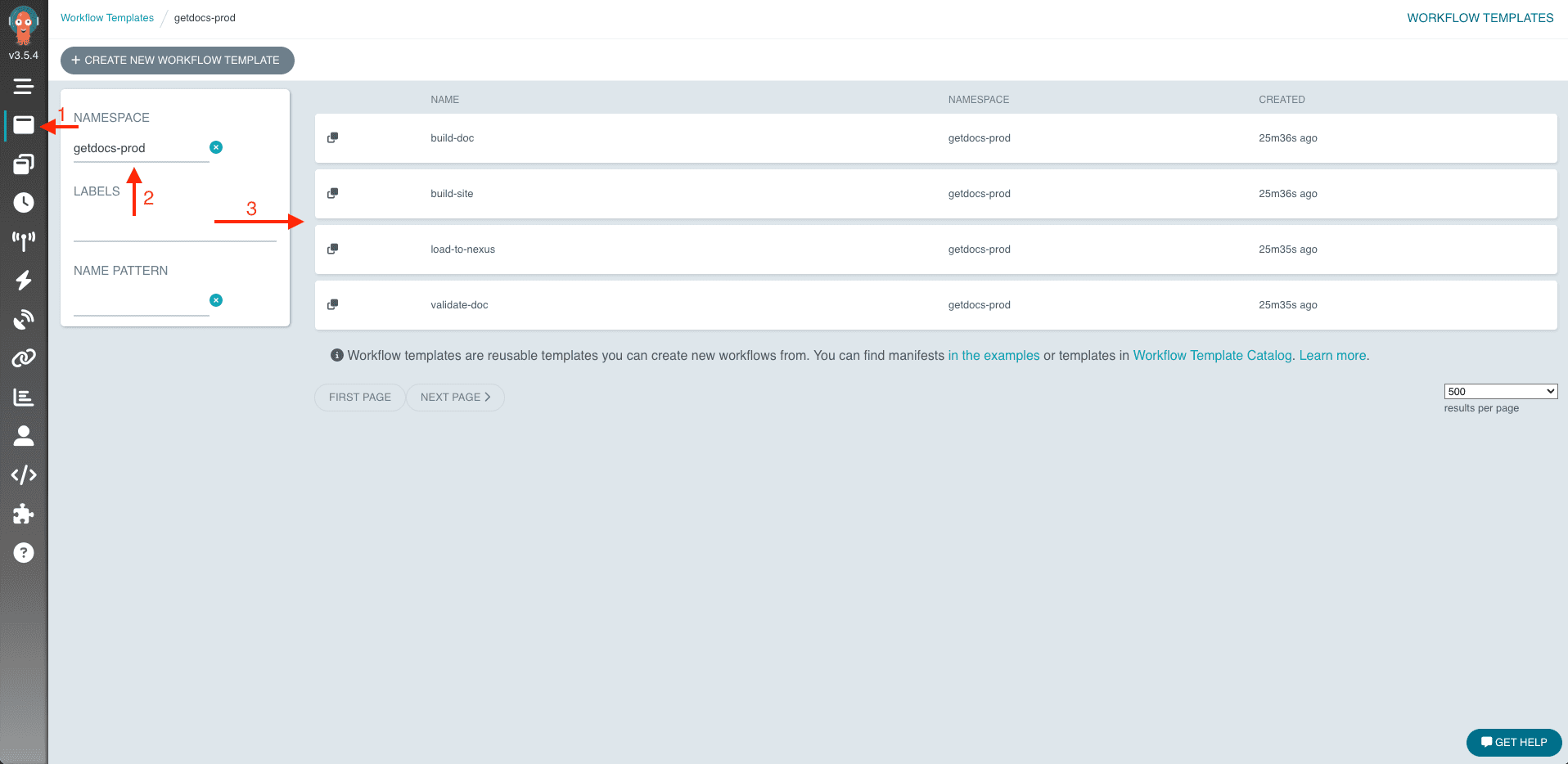The height and width of the screenshot is (764, 1568).
Task: Go to the next page of templates
Action: (455, 397)
